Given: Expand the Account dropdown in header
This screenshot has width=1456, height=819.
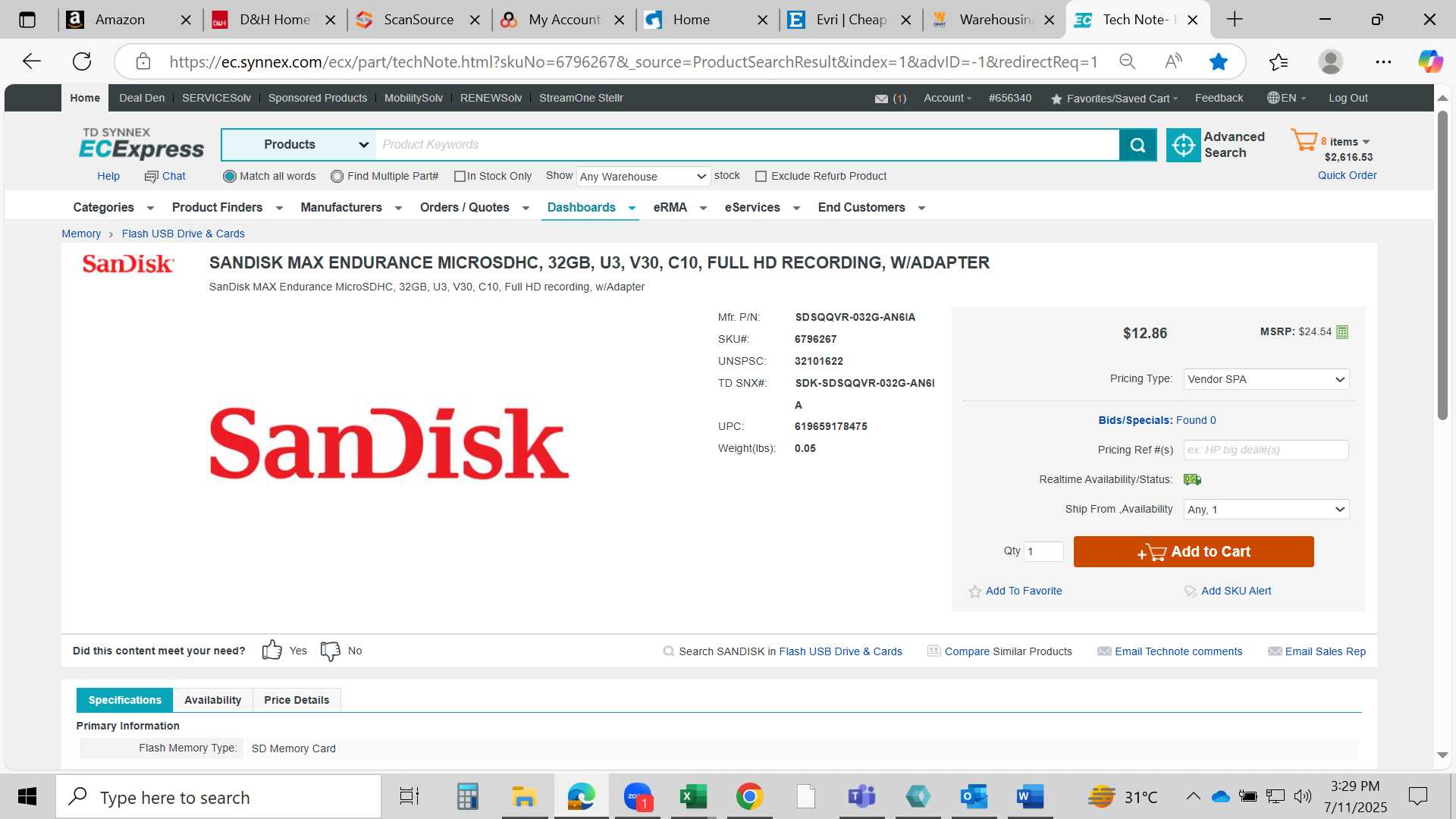Looking at the screenshot, I should pos(947,98).
